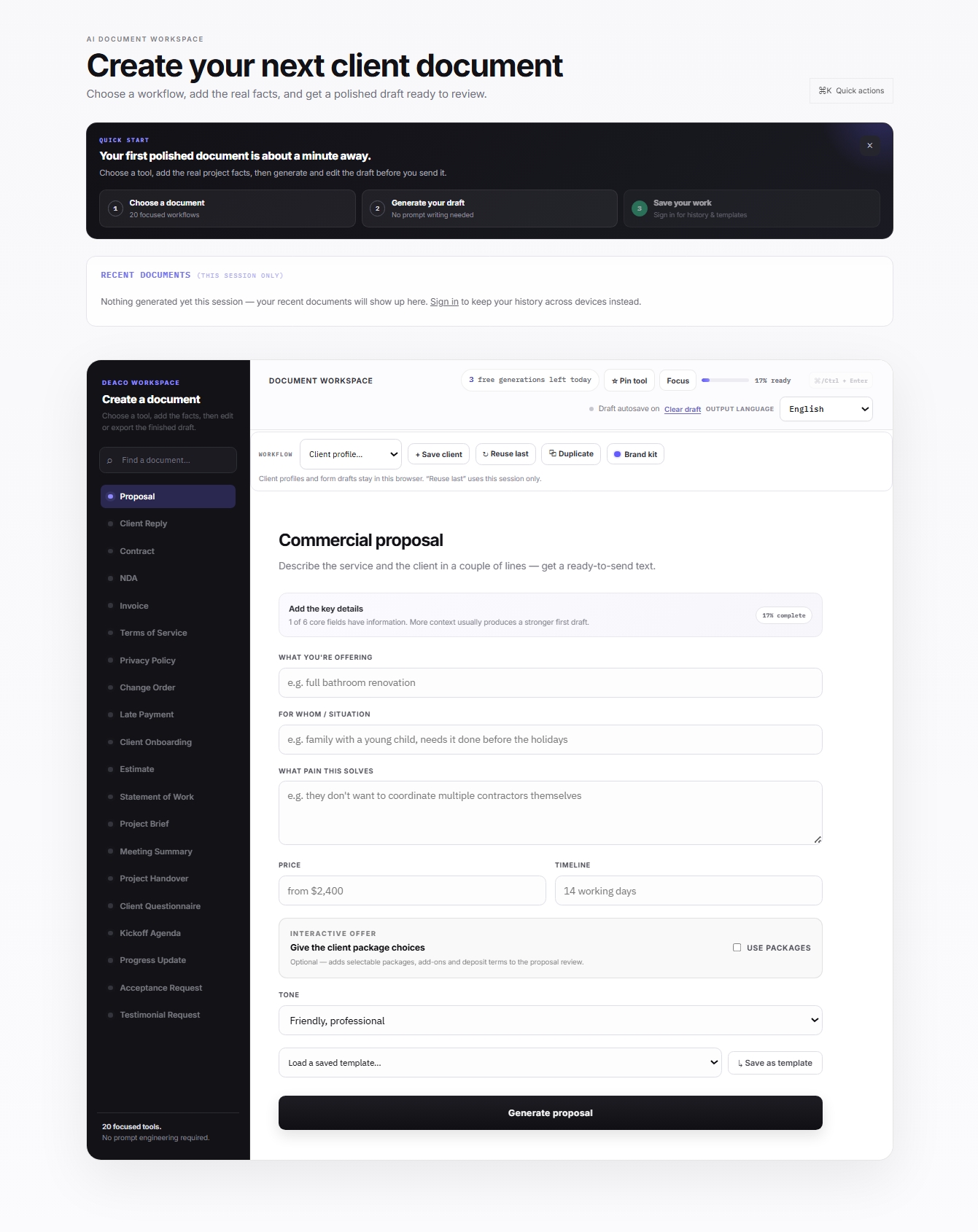This screenshot has width=978, height=1232.
Task: Click step 1 Choose a document card
Action: [228, 208]
